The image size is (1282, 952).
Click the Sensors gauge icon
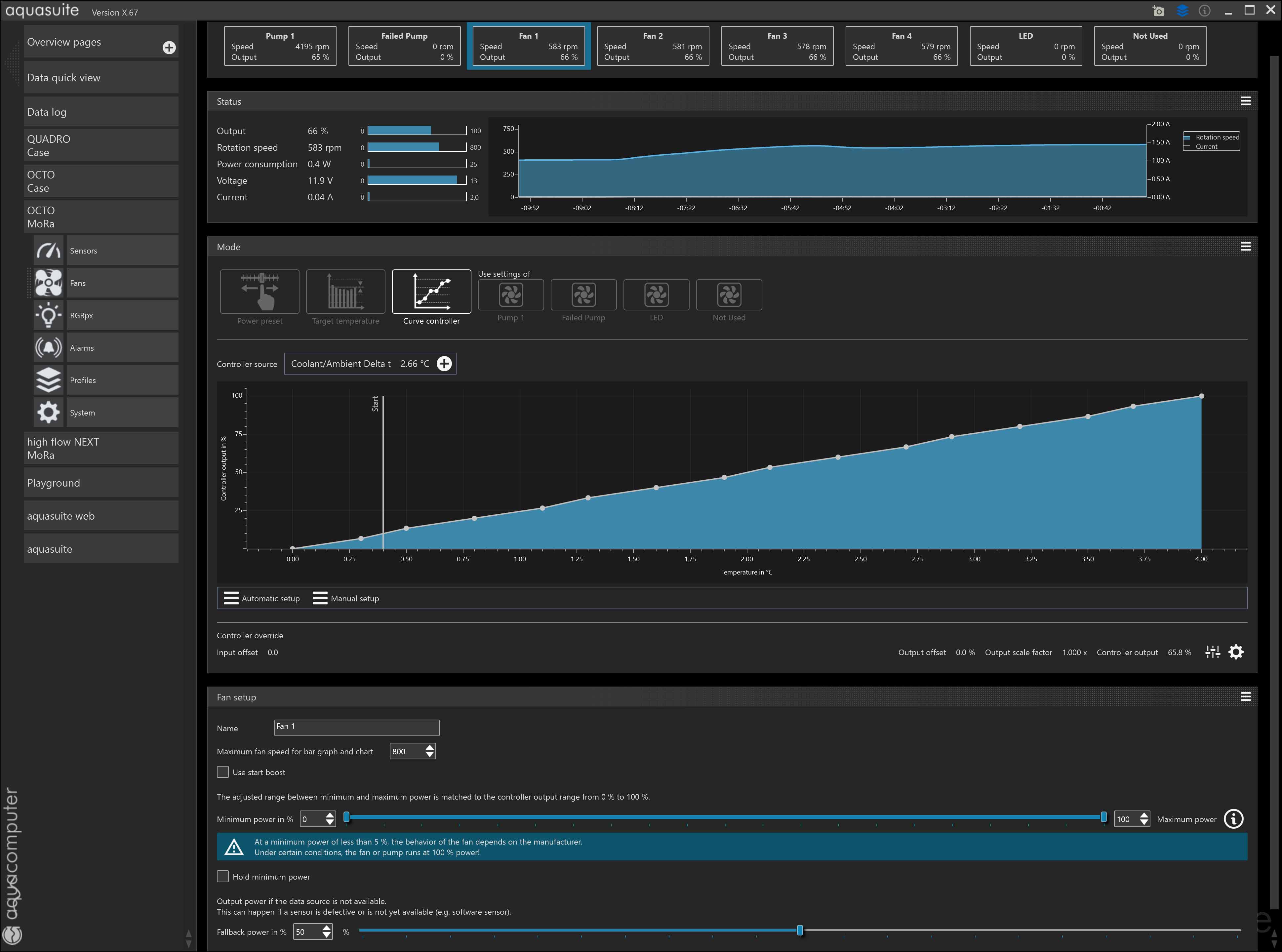(x=48, y=251)
